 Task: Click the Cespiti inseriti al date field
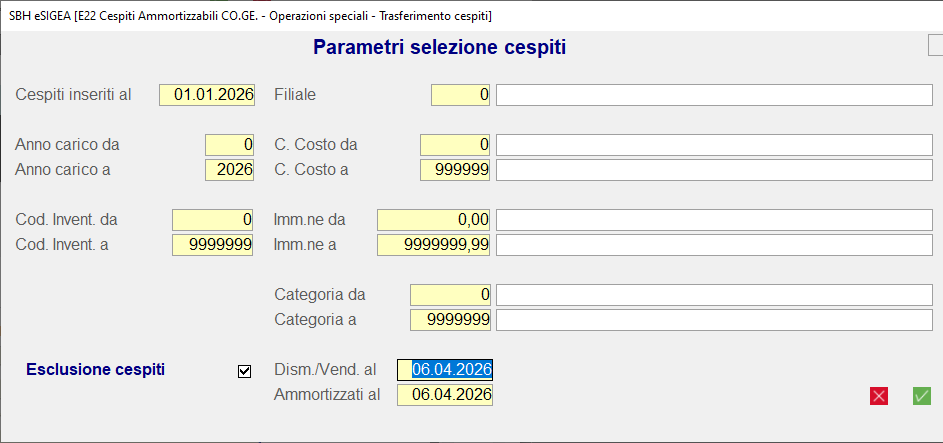click(x=207, y=95)
